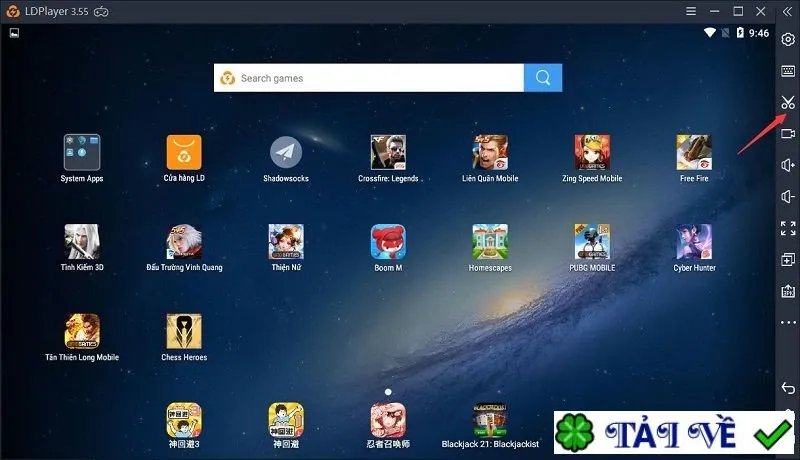Screen dimensions: 800x460
Task: Launch the 神回避 dock app
Action: point(286,420)
